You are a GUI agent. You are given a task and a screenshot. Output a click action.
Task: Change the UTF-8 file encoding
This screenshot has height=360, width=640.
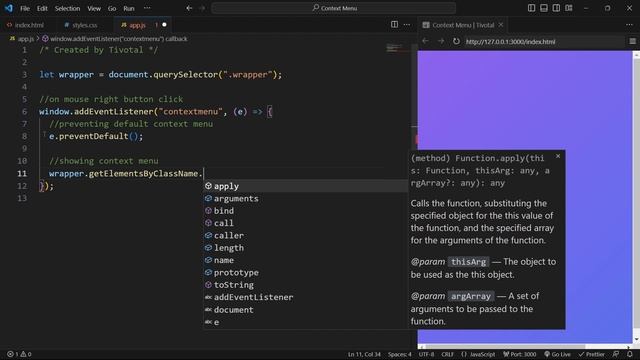click(x=427, y=354)
